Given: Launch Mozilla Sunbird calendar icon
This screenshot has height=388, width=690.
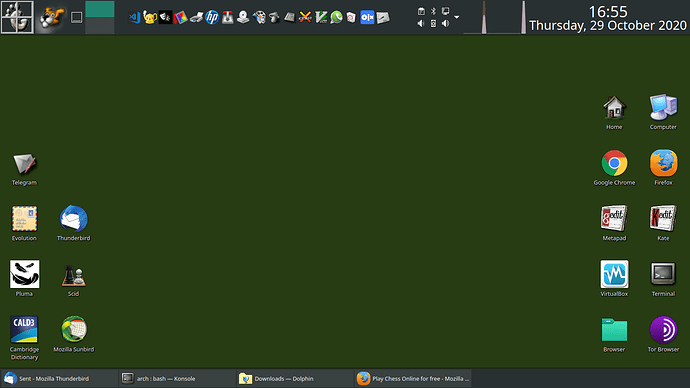Looking at the screenshot, I should (73, 329).
